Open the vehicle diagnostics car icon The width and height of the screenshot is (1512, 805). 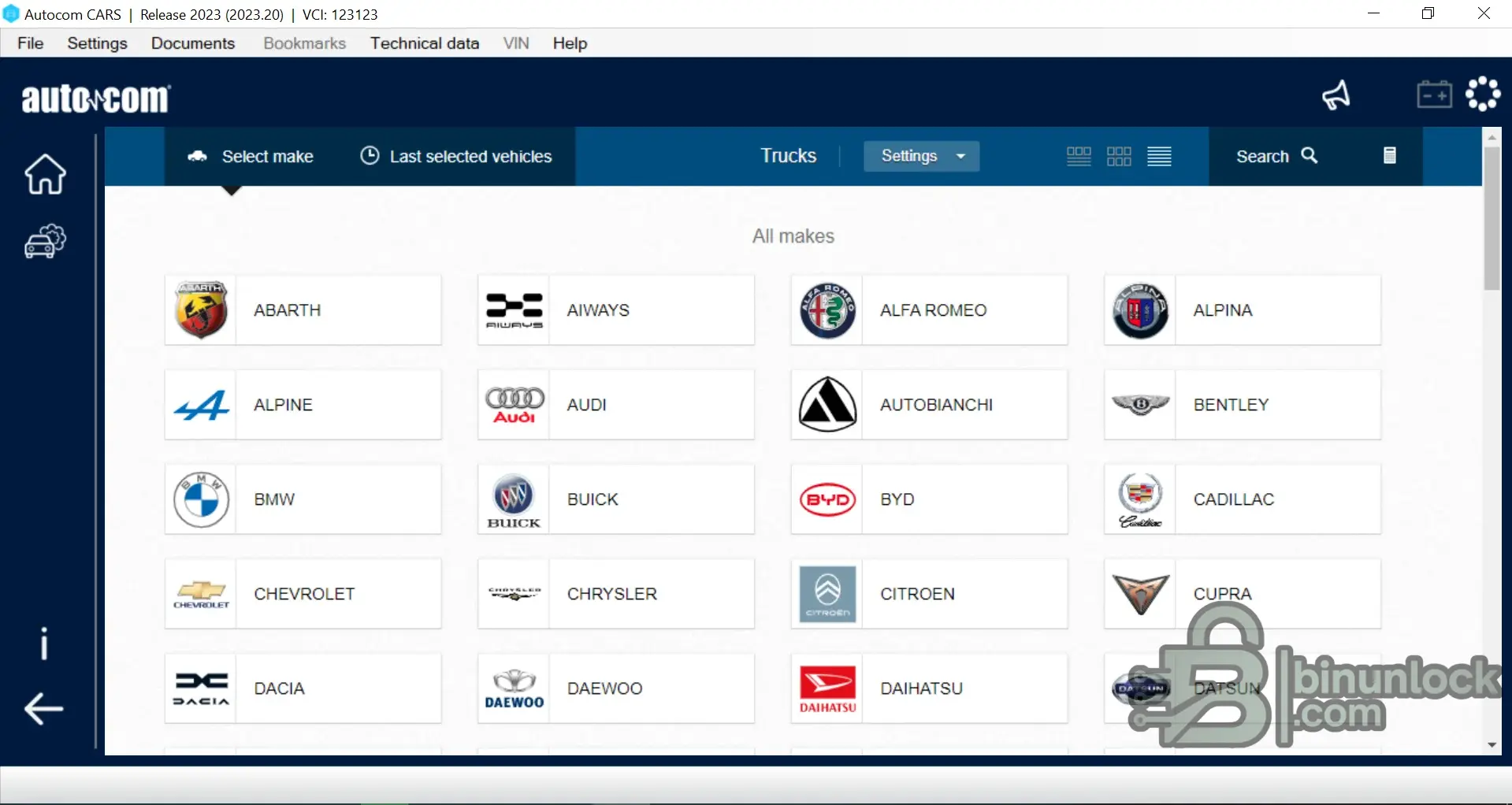[45, 241]
